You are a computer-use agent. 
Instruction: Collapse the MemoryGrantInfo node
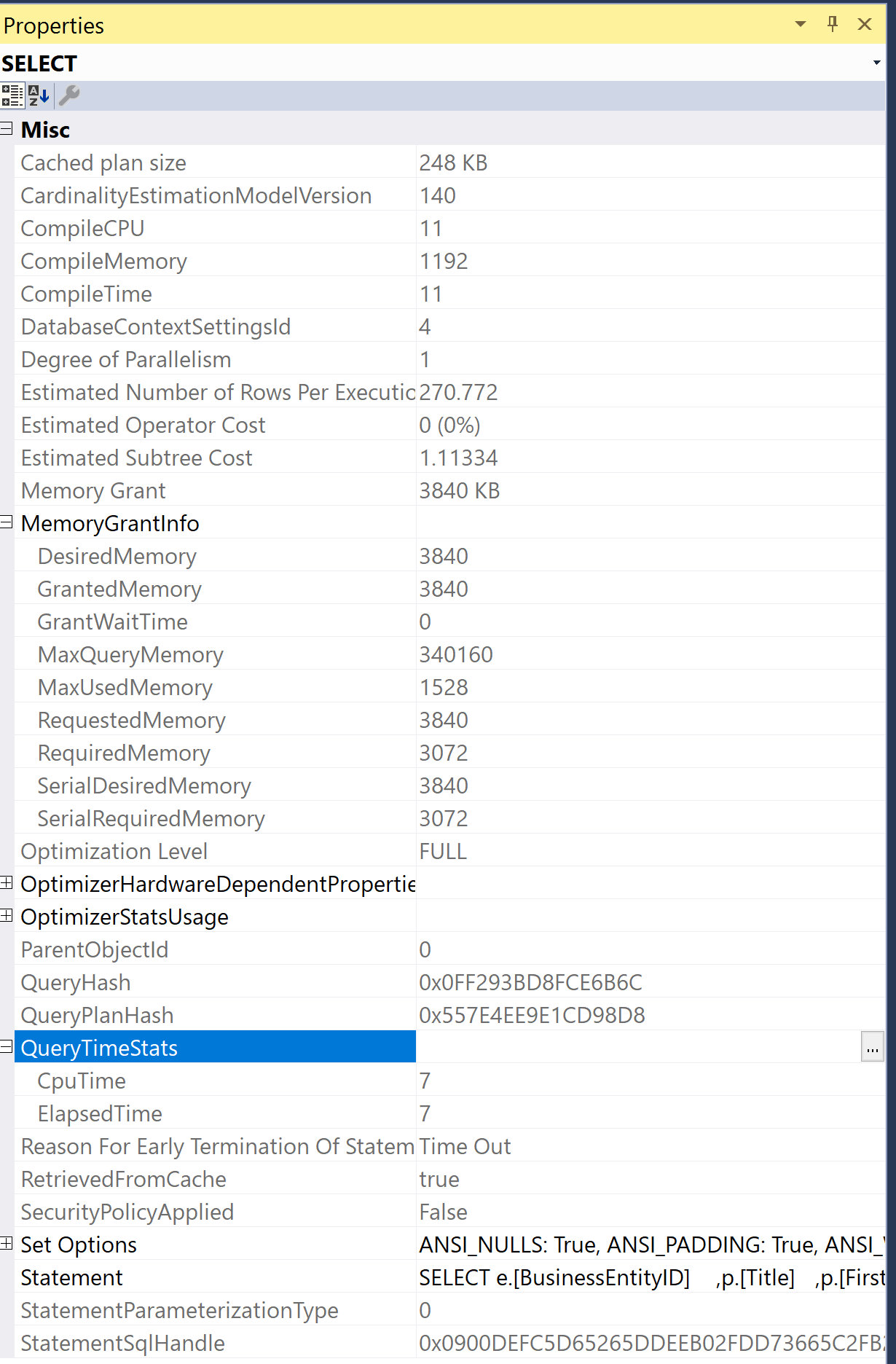tap(7, 522)
